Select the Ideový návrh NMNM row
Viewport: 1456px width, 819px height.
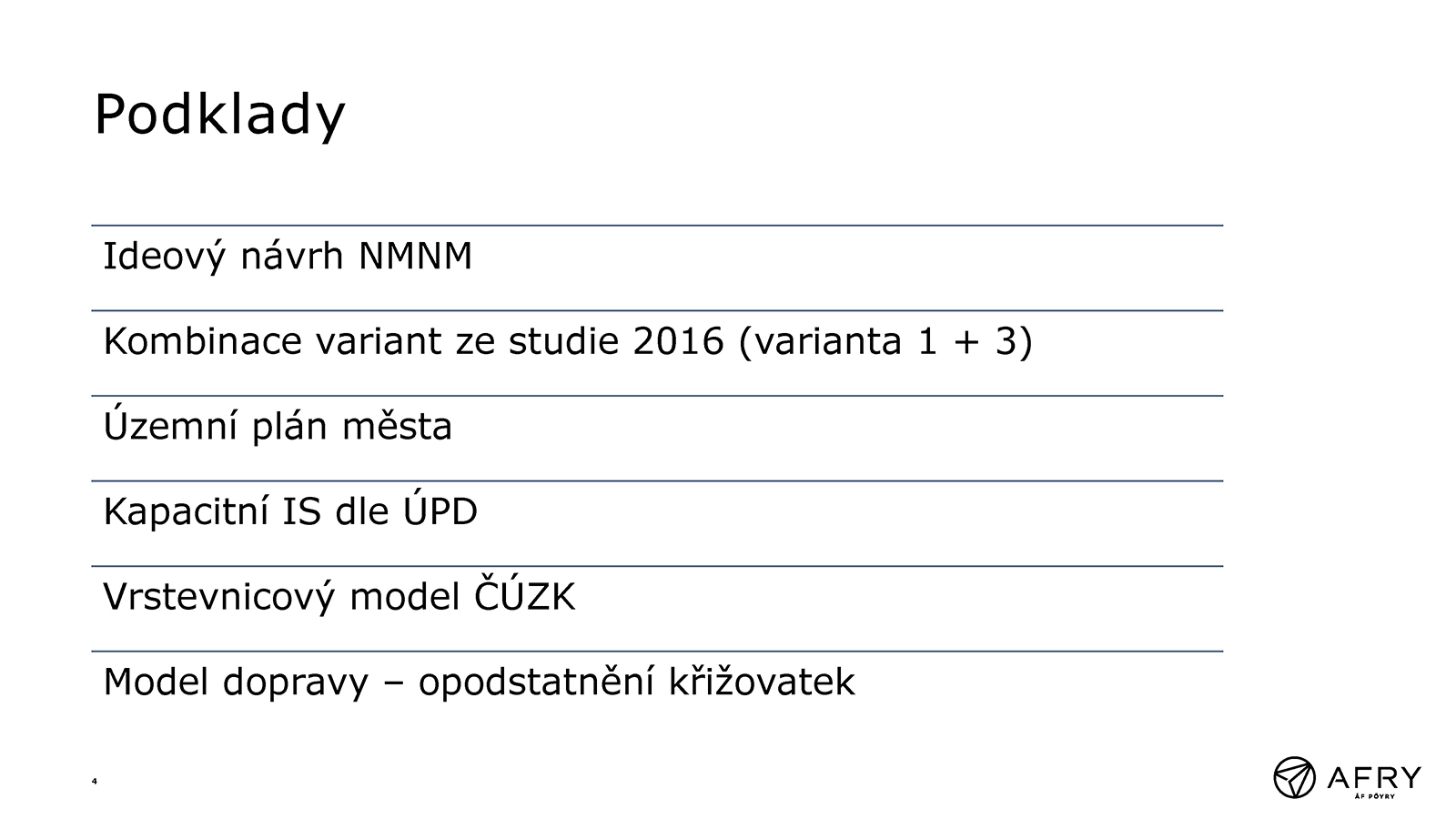(x=657, y=268)
